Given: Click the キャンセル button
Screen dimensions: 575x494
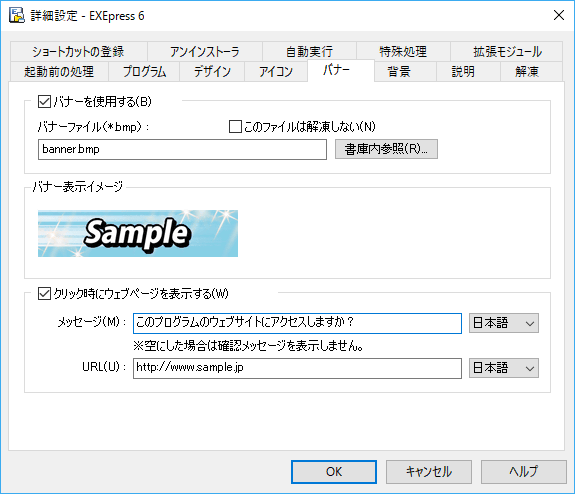Looking at the screenshot, I should click(x=429, y=472).
